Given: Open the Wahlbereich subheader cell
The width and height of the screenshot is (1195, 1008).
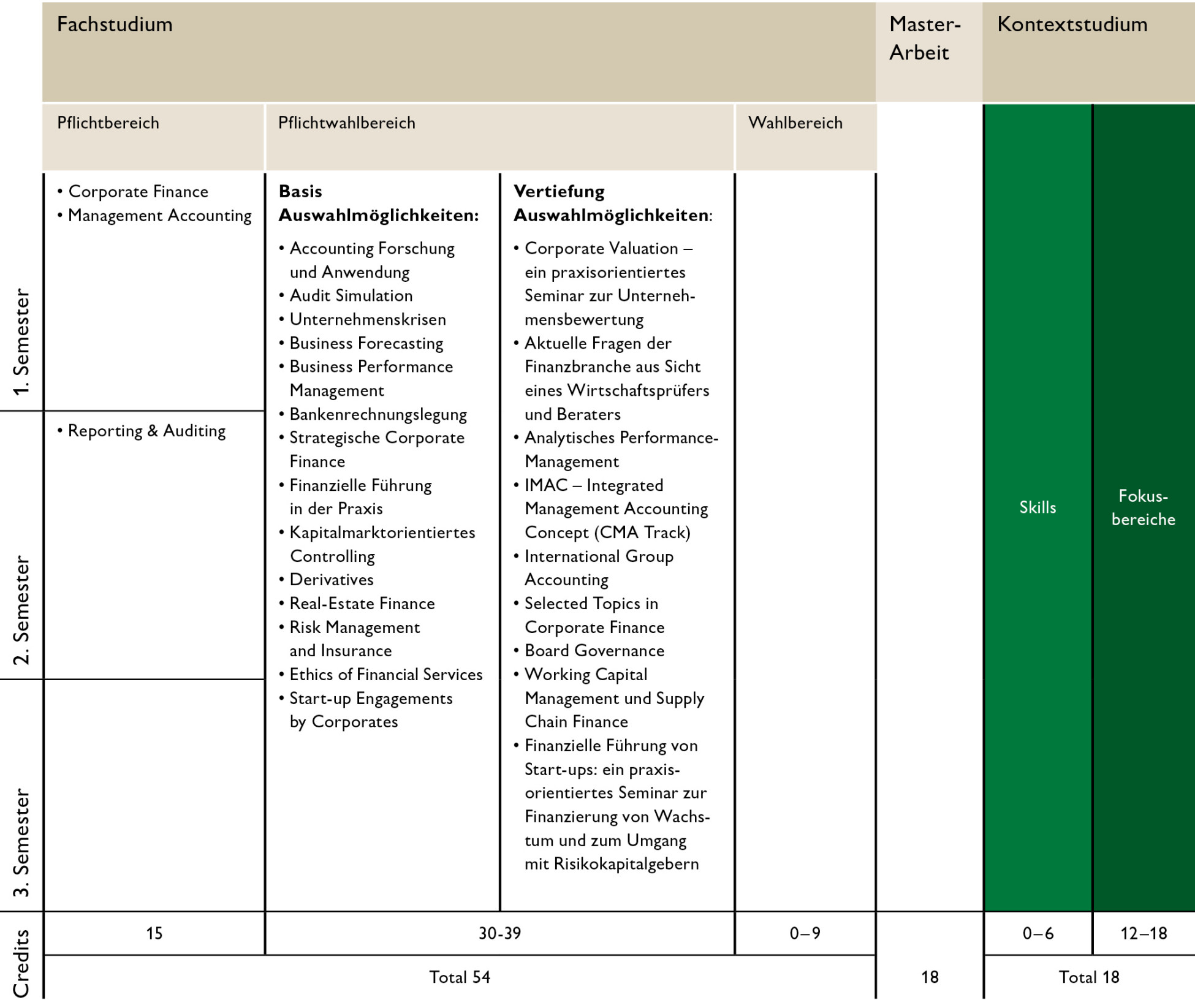Looking at the screenshot, I should click(795, 123).
